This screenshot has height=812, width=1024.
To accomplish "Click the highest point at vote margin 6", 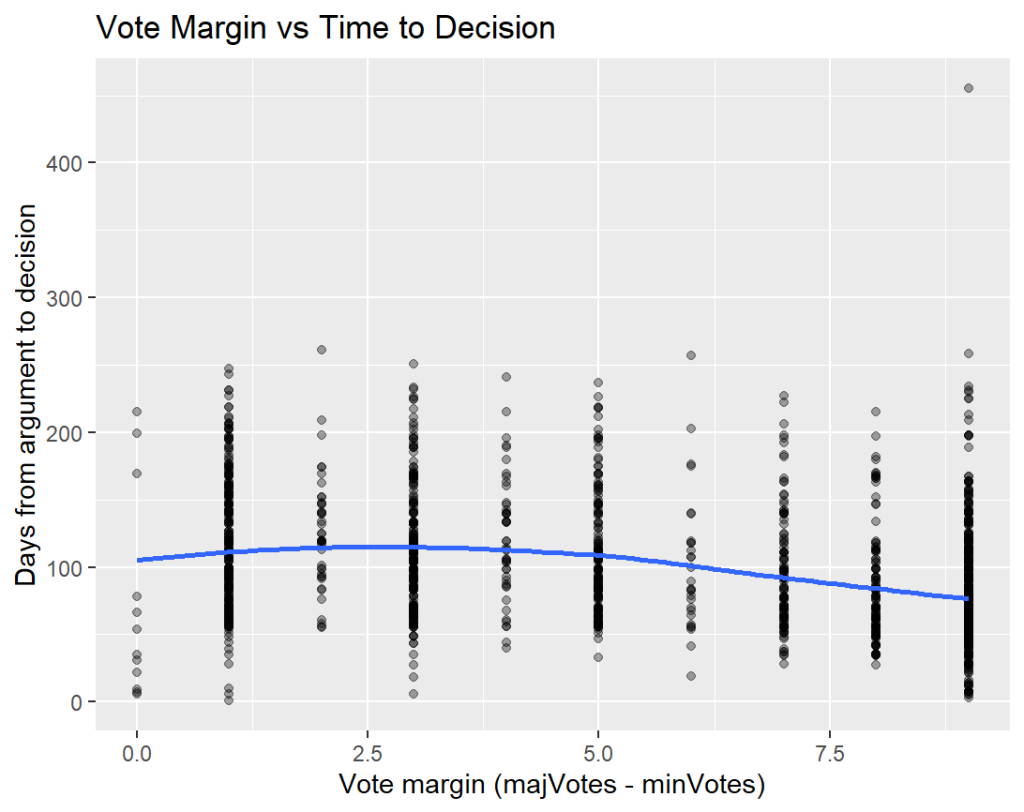I will click(x=690, y=355).
